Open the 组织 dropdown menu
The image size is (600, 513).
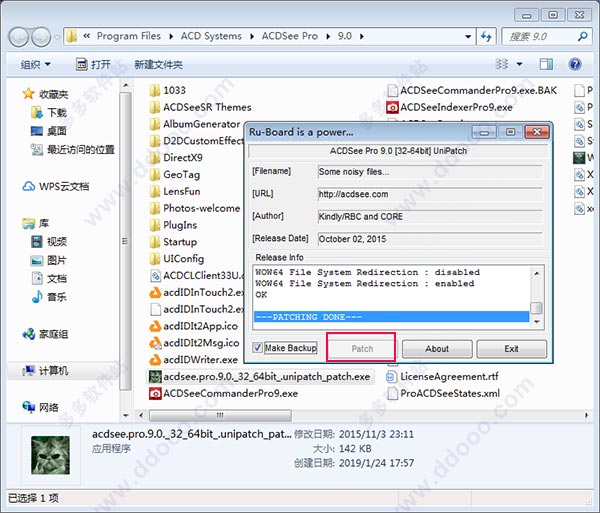(36, 64)
